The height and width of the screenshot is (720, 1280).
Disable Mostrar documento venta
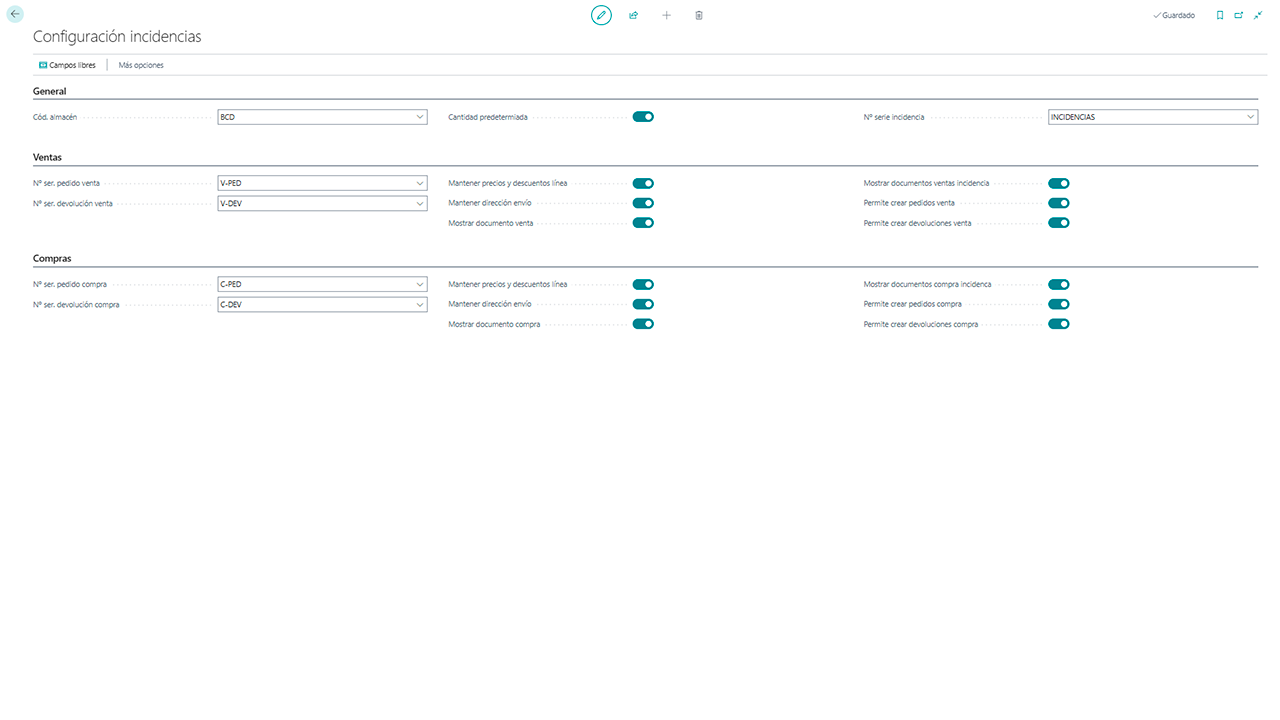pos(643,223)
